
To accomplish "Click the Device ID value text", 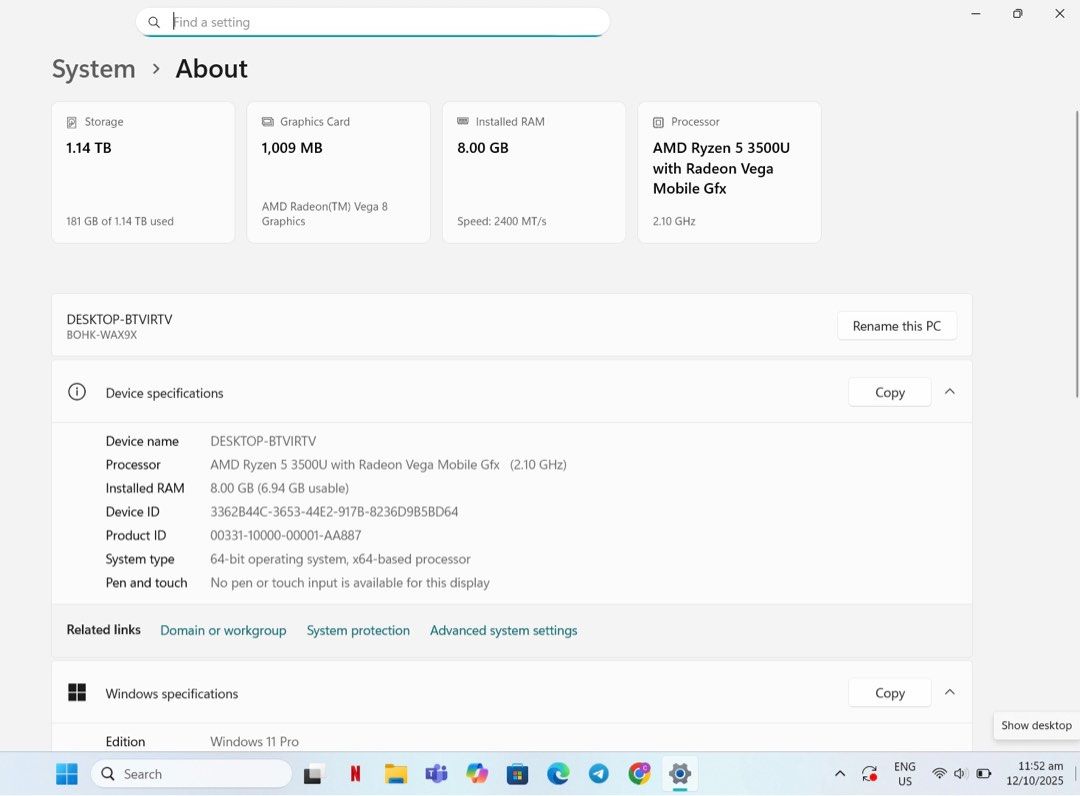I will (334, 512).
